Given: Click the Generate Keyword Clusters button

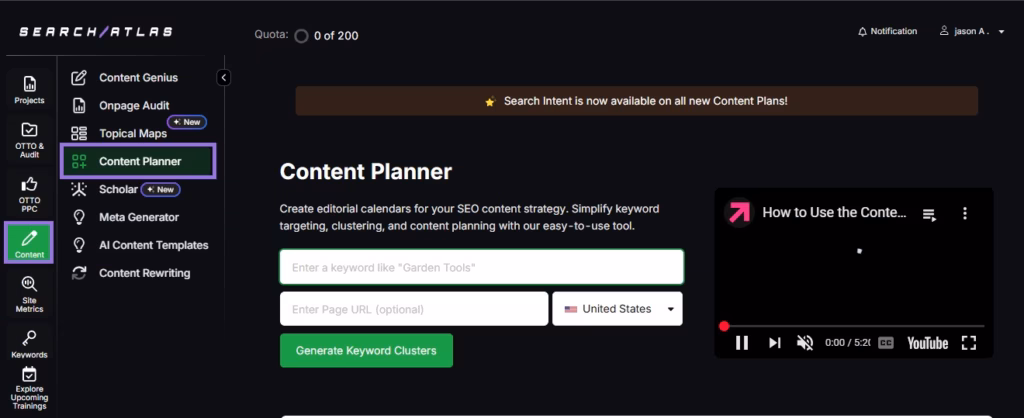Looking at the screenshot, I should (366, 350).
